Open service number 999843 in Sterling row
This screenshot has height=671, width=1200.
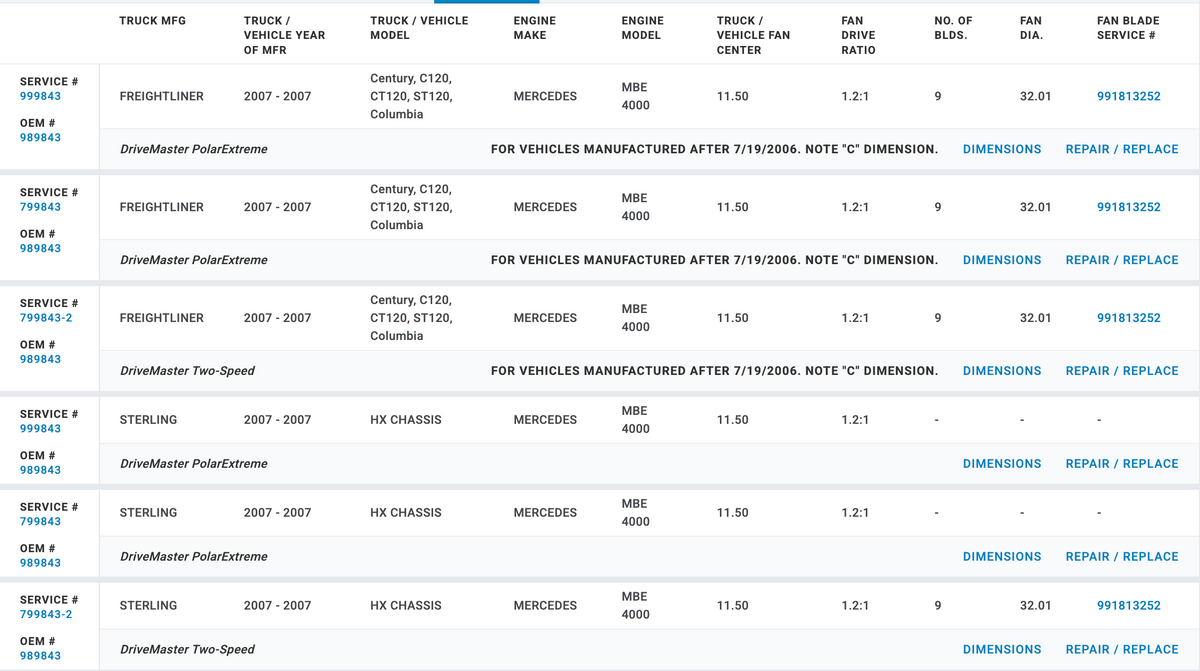[x=40, y=429]
